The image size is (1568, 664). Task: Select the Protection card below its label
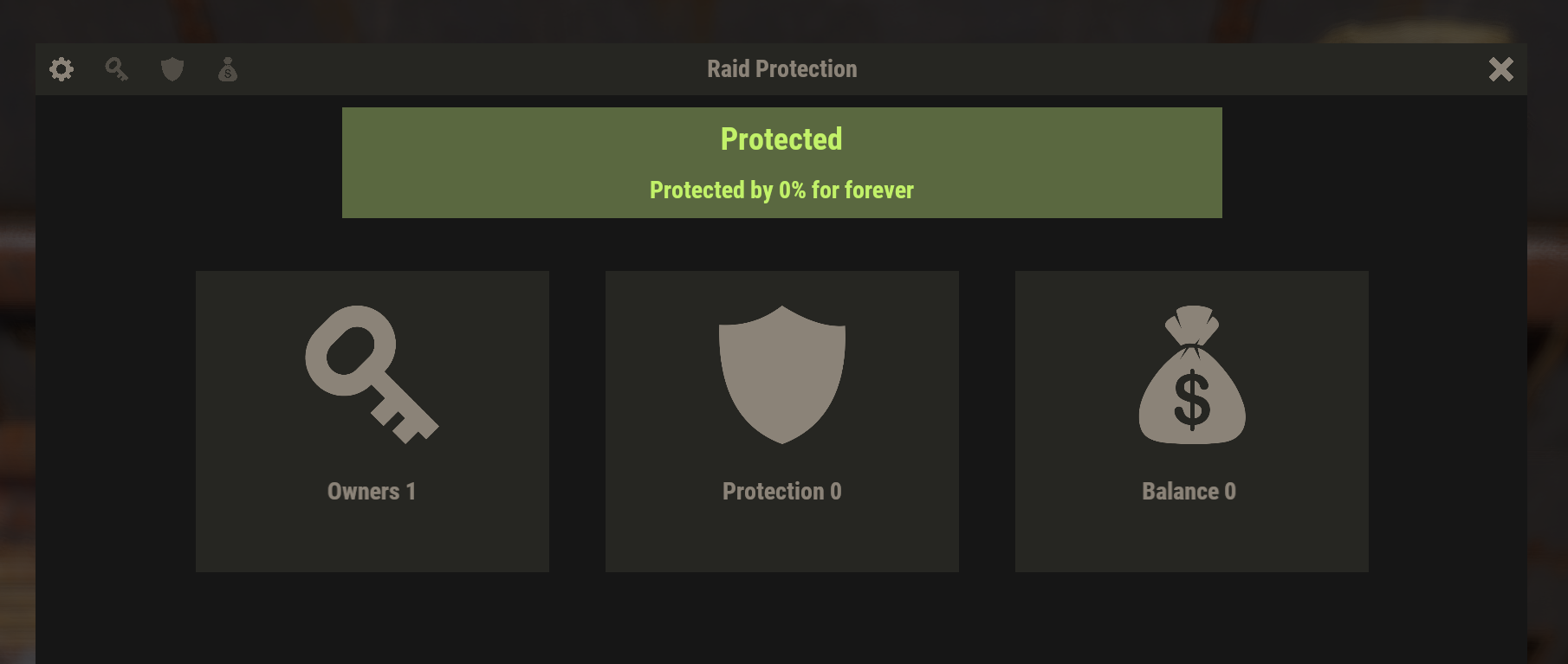[782, 538]
